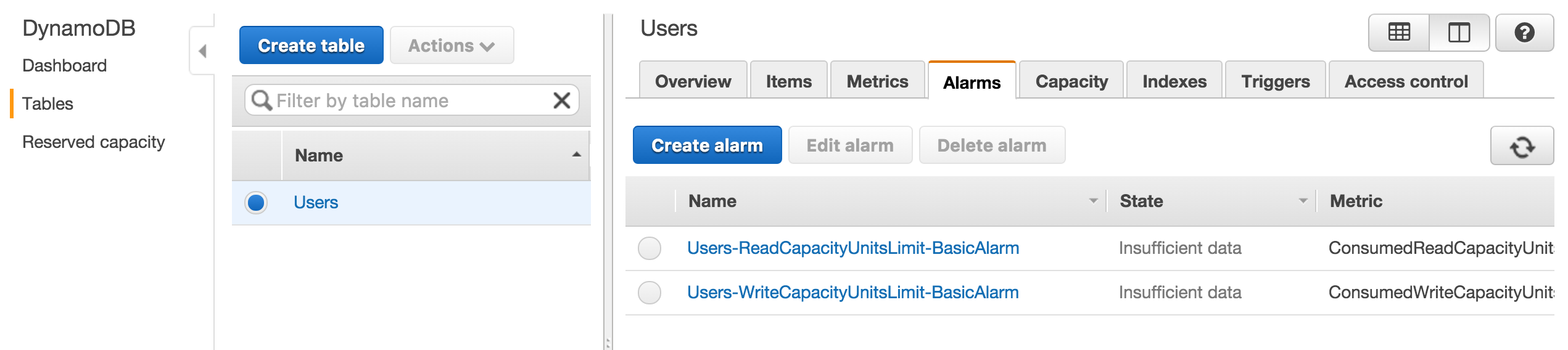The width and height of the screenshot is (1568, 350).
Task: Collapse the left navigation sidebar arrow
Action: pos(202,51)
